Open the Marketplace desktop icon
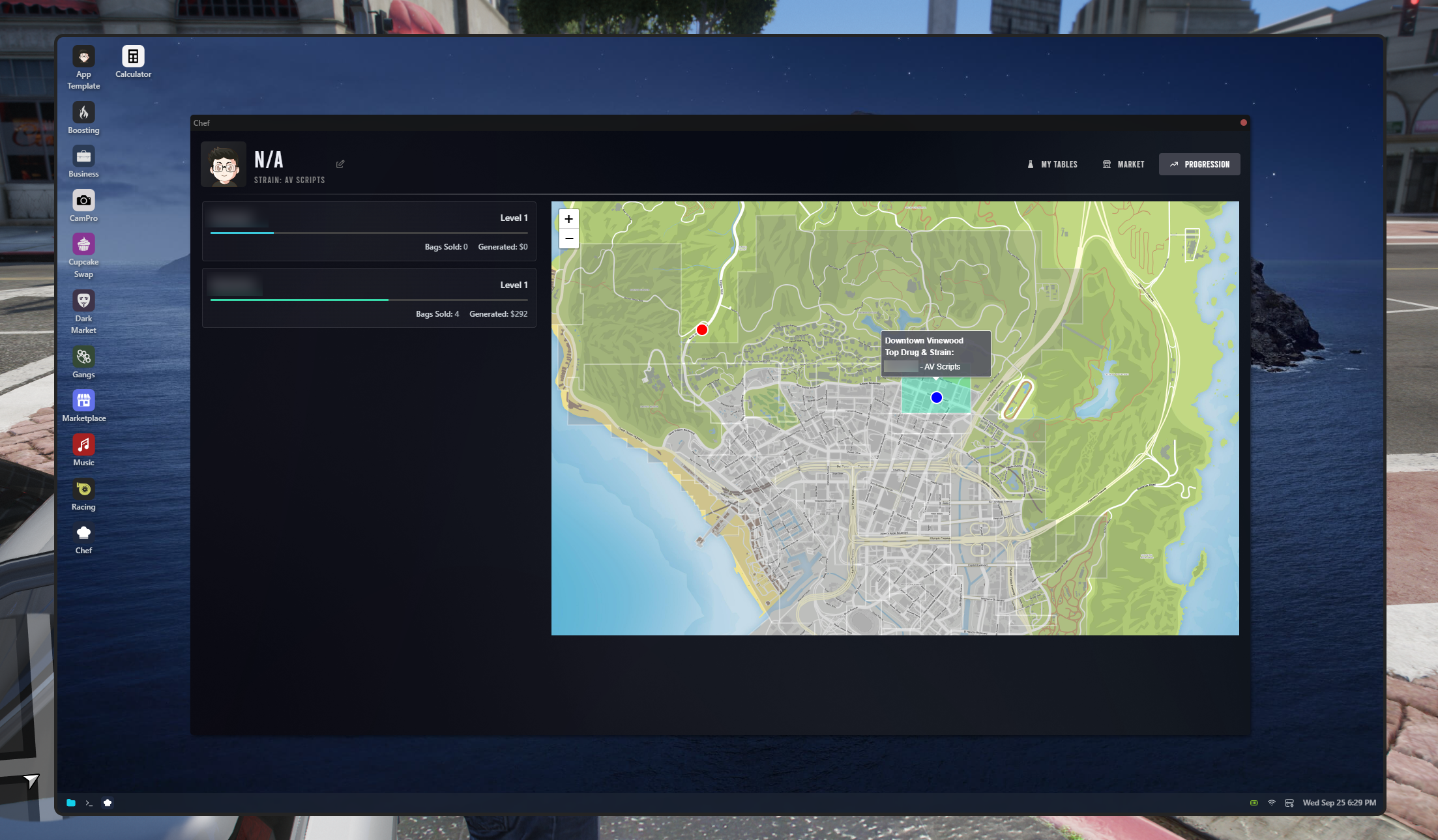Image resolution: width=1438 pixels, height=840 pixels. (x=83, y=401)
